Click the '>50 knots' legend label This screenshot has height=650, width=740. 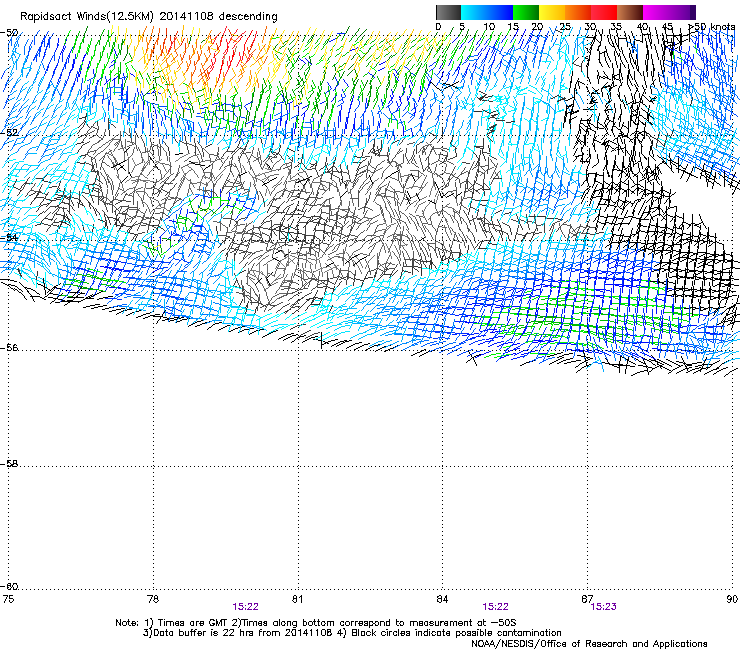coord(712,27)
